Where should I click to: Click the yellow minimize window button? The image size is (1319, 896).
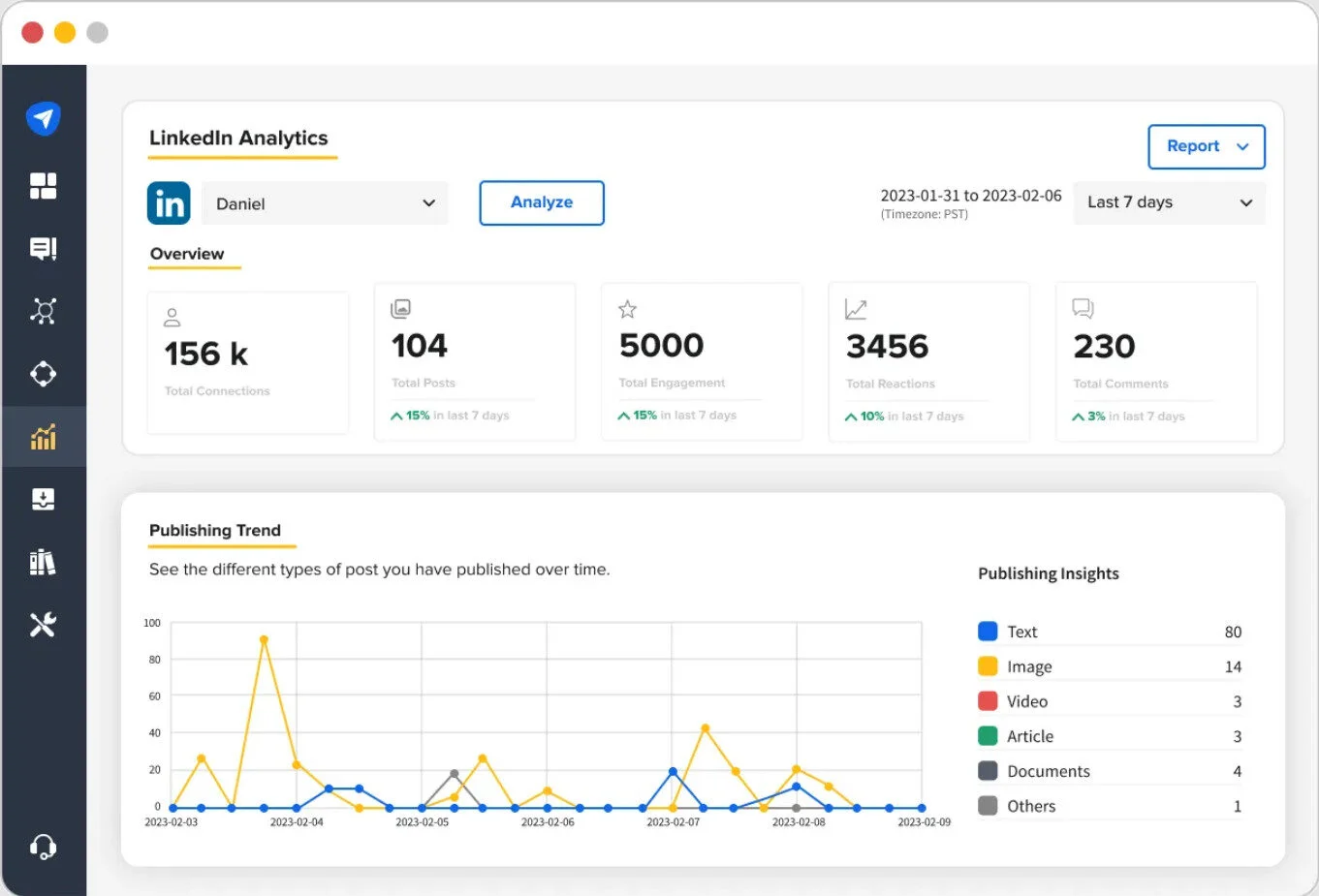coord(65,32)
